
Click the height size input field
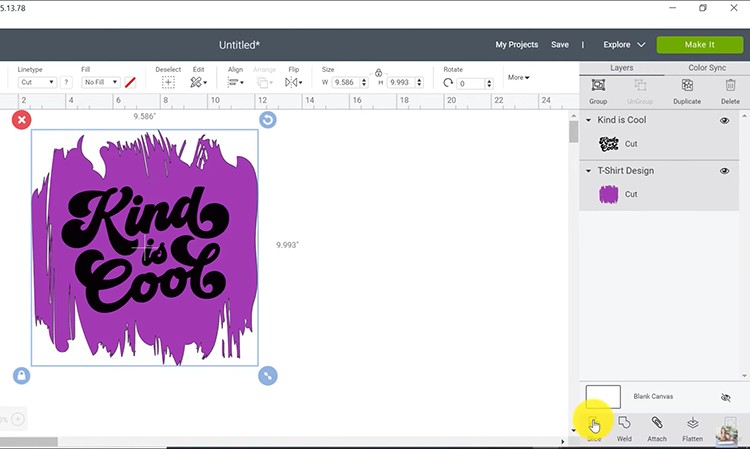coord(401,82)
